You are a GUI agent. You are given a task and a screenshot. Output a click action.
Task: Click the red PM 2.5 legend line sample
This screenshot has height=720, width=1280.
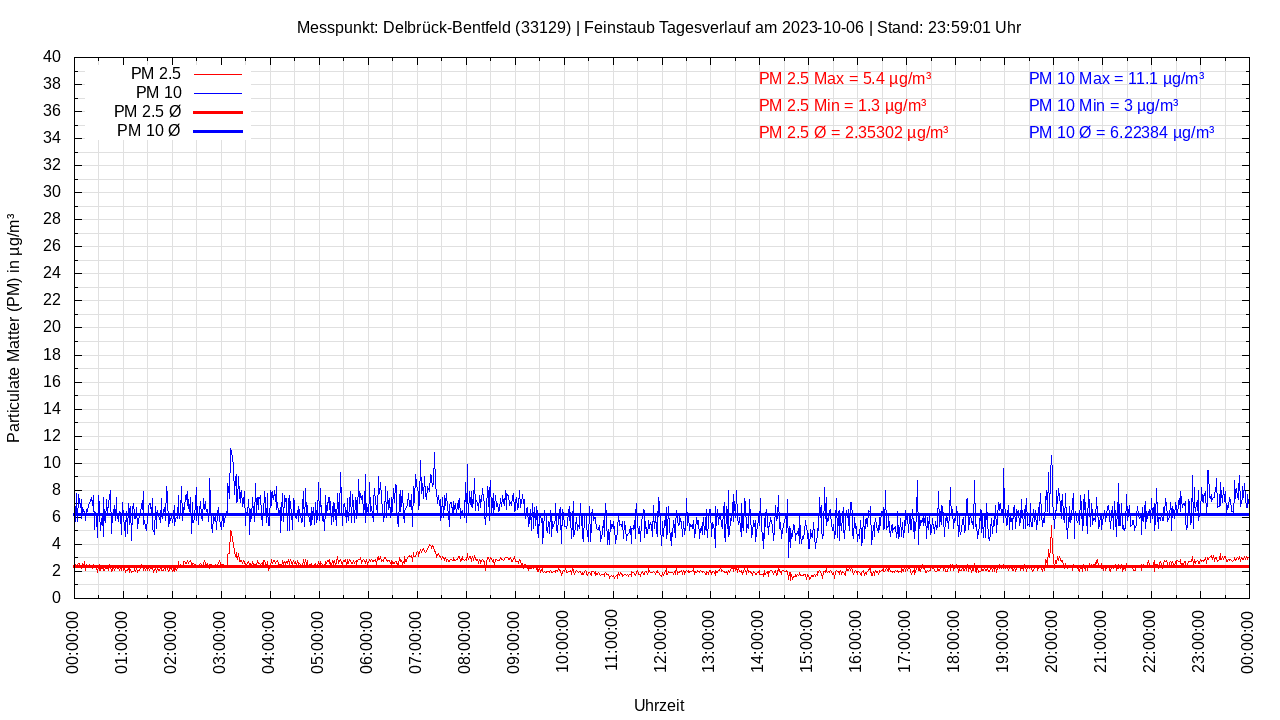coord(217,74)
